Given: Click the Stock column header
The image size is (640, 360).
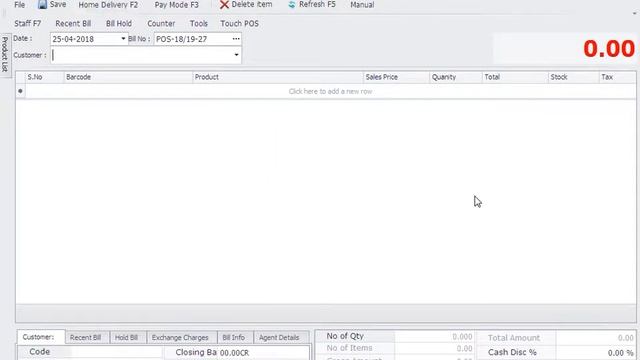Looking at the screenshot, I should click(573, 77).
